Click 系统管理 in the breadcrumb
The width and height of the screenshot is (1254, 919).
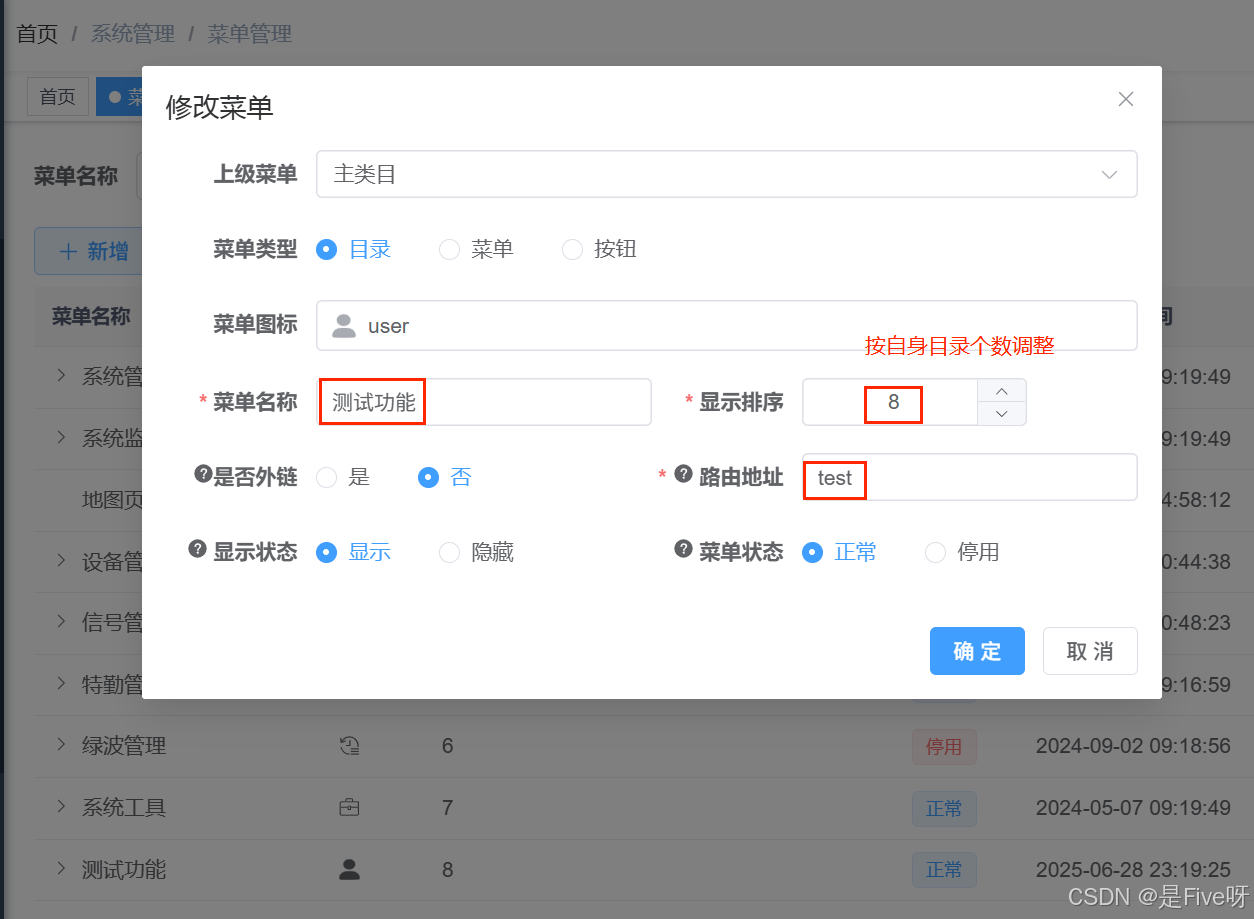pyautogui.click(x=133, y=34)
